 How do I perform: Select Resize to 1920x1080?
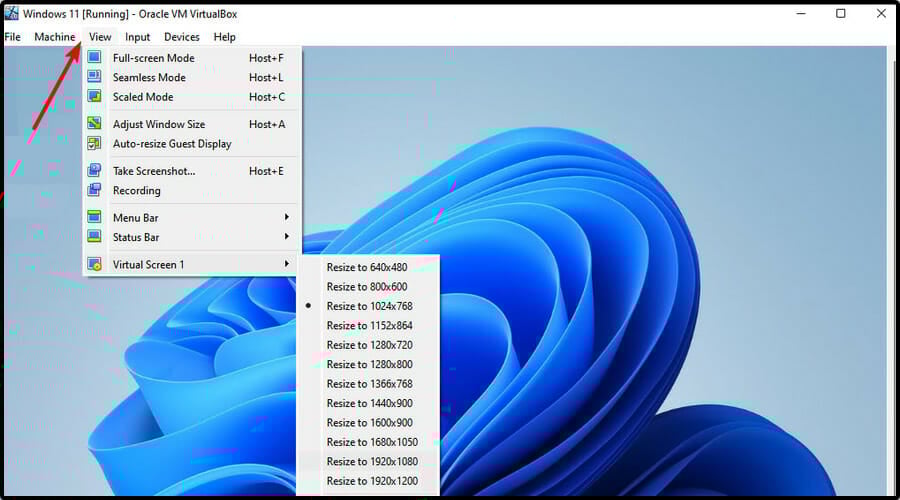coord(368,462)
